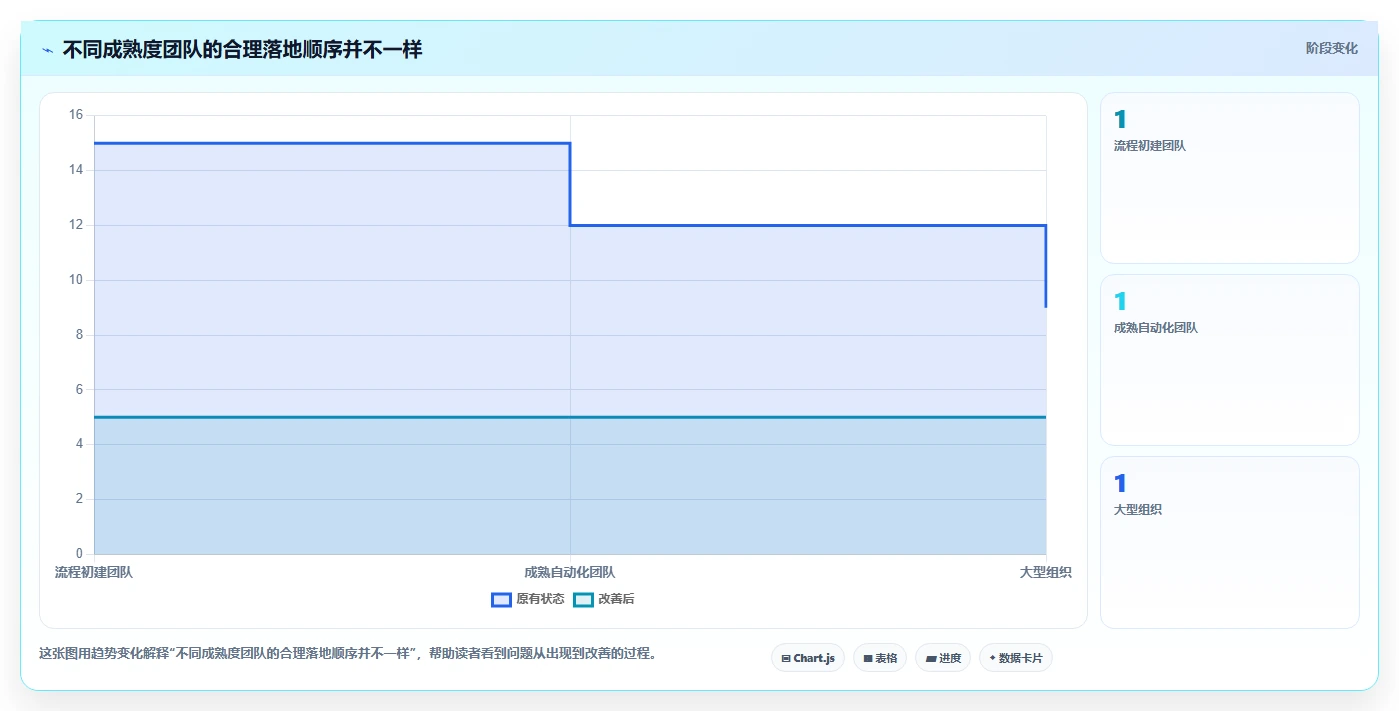Click the 流程初建团队 x-axis label
Image resolution: width=1399 pixels, height=711 pixels.
(94, 572)
